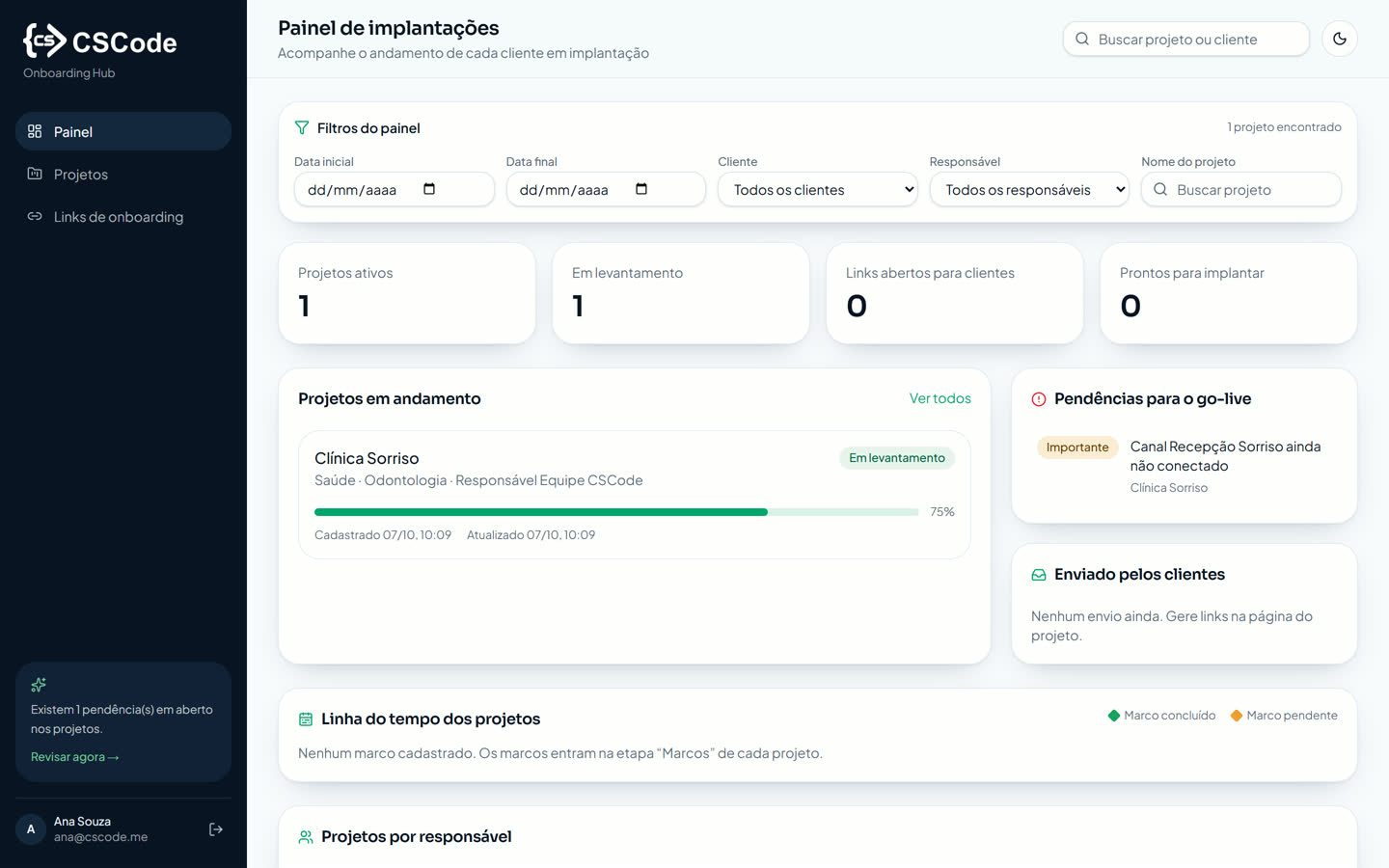Screen dimensions: 1389x868
Task: Click the Em levantamento status badge
Action: pos(897,458)
